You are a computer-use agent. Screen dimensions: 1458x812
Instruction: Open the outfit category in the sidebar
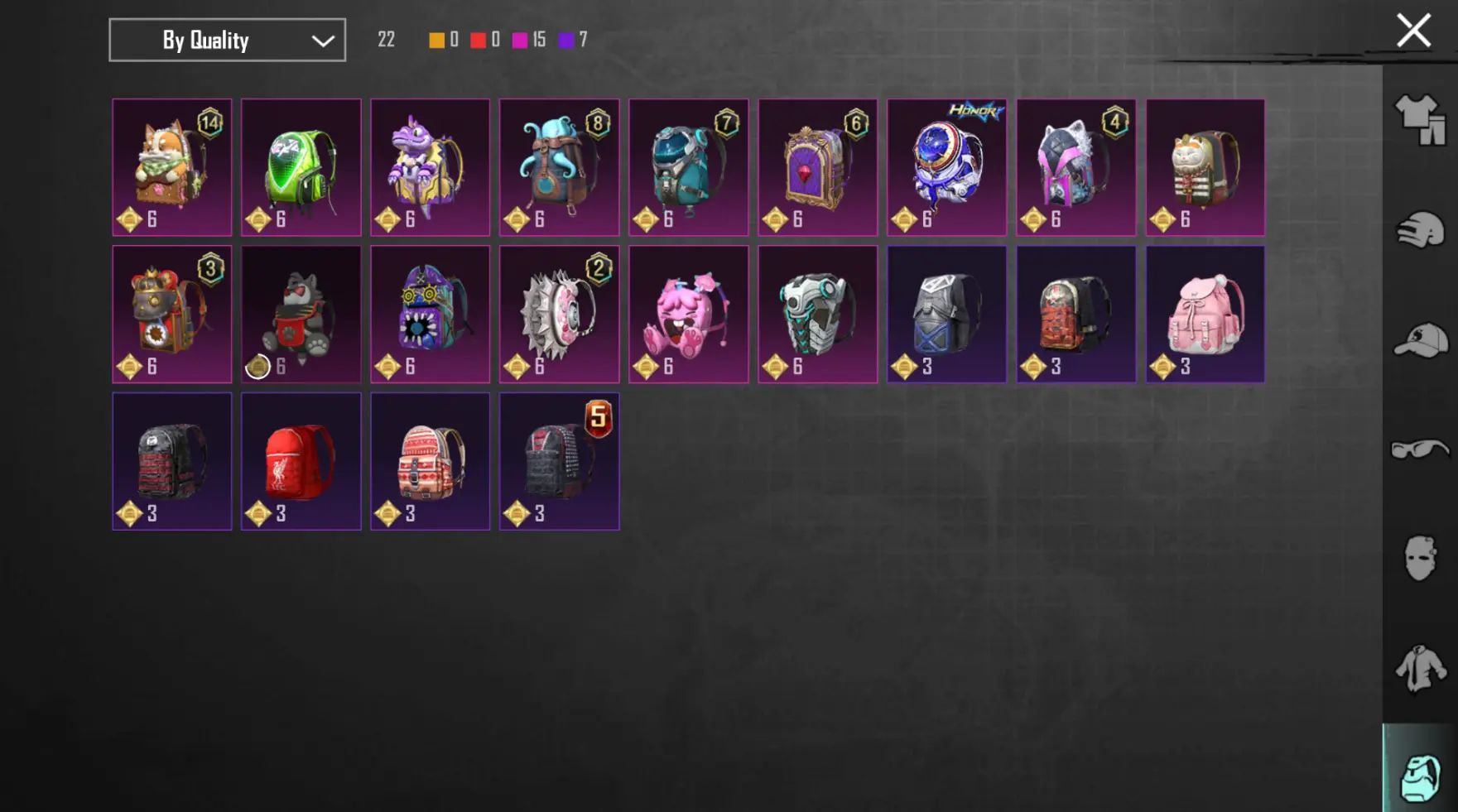point(1420,120)
